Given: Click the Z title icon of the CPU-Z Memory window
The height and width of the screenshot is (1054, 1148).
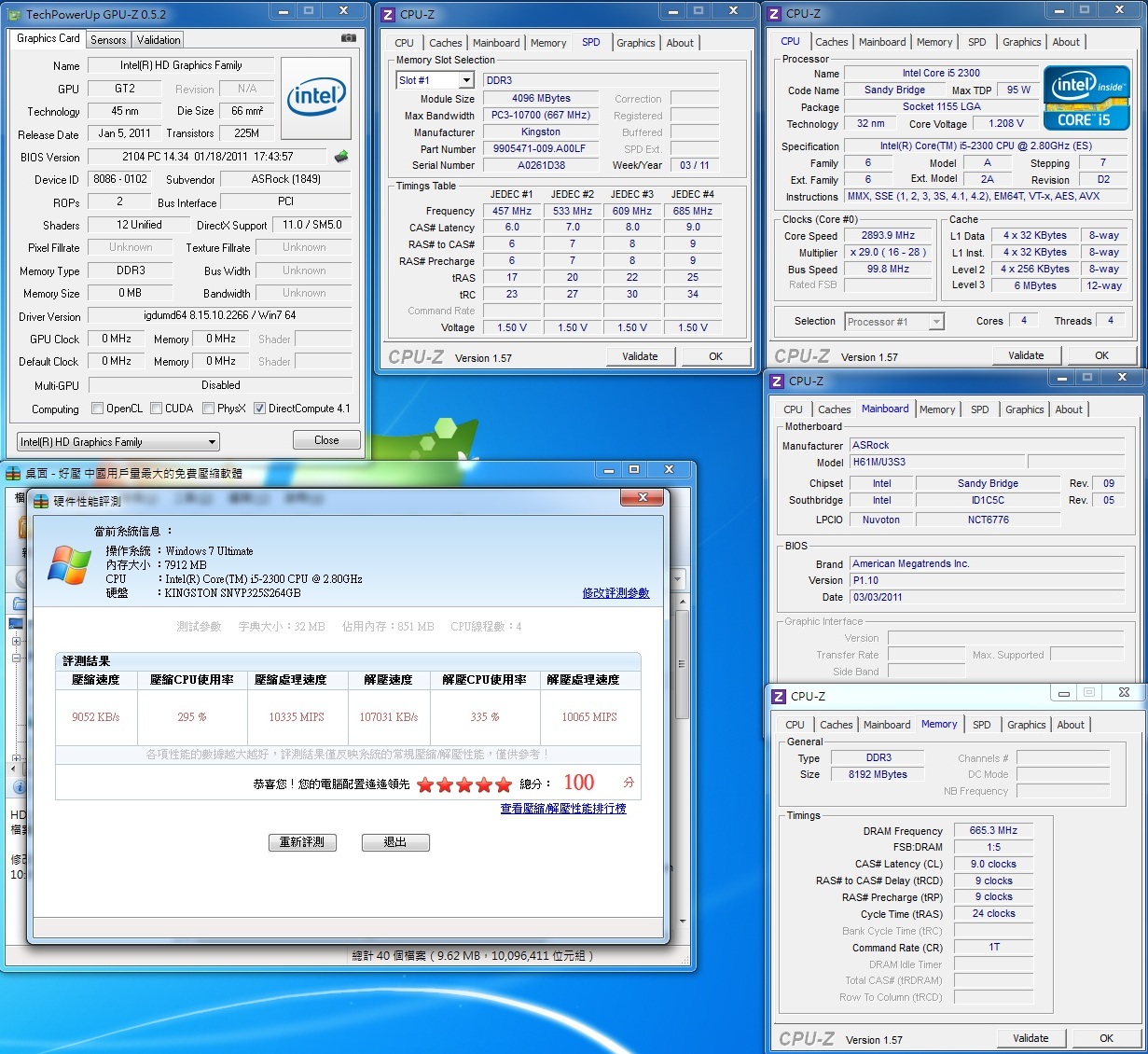Looking at the screenshot, I should coord(779,696).
